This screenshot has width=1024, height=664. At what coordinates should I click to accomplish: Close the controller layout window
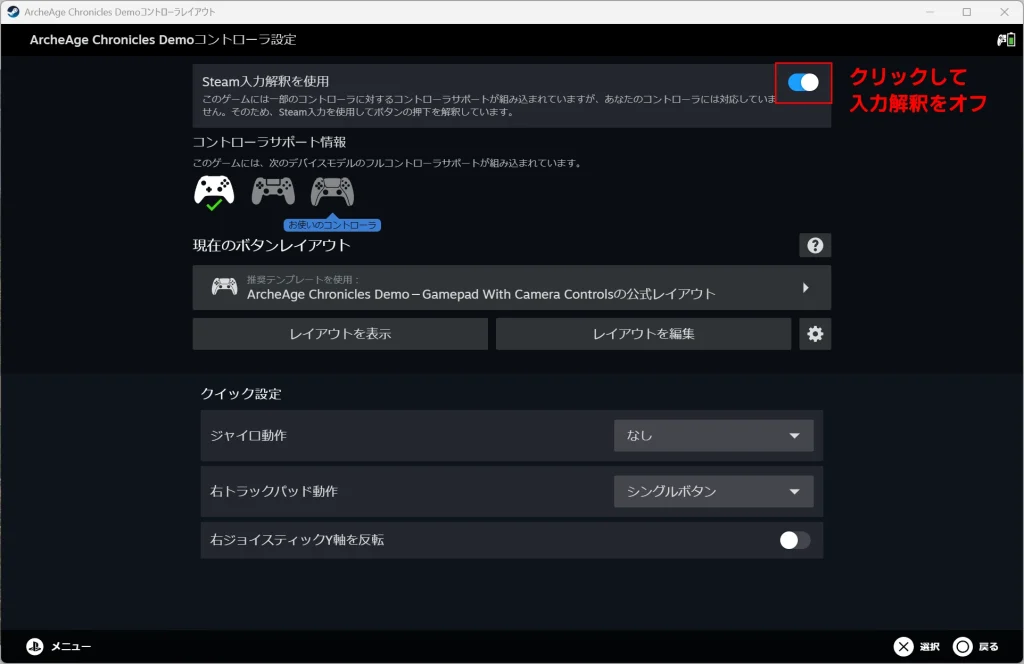(1004, 12)
